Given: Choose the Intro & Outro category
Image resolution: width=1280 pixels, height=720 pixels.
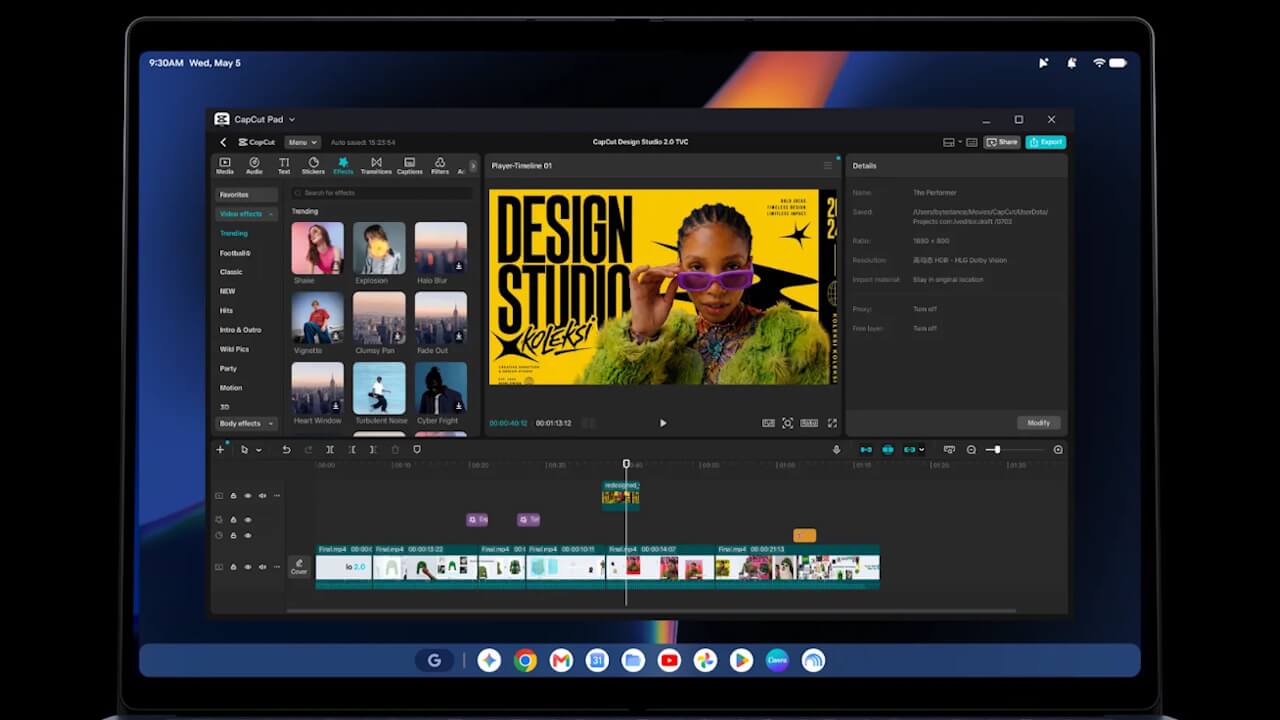Looking at the screenshot, I should [x=240, y=330].
